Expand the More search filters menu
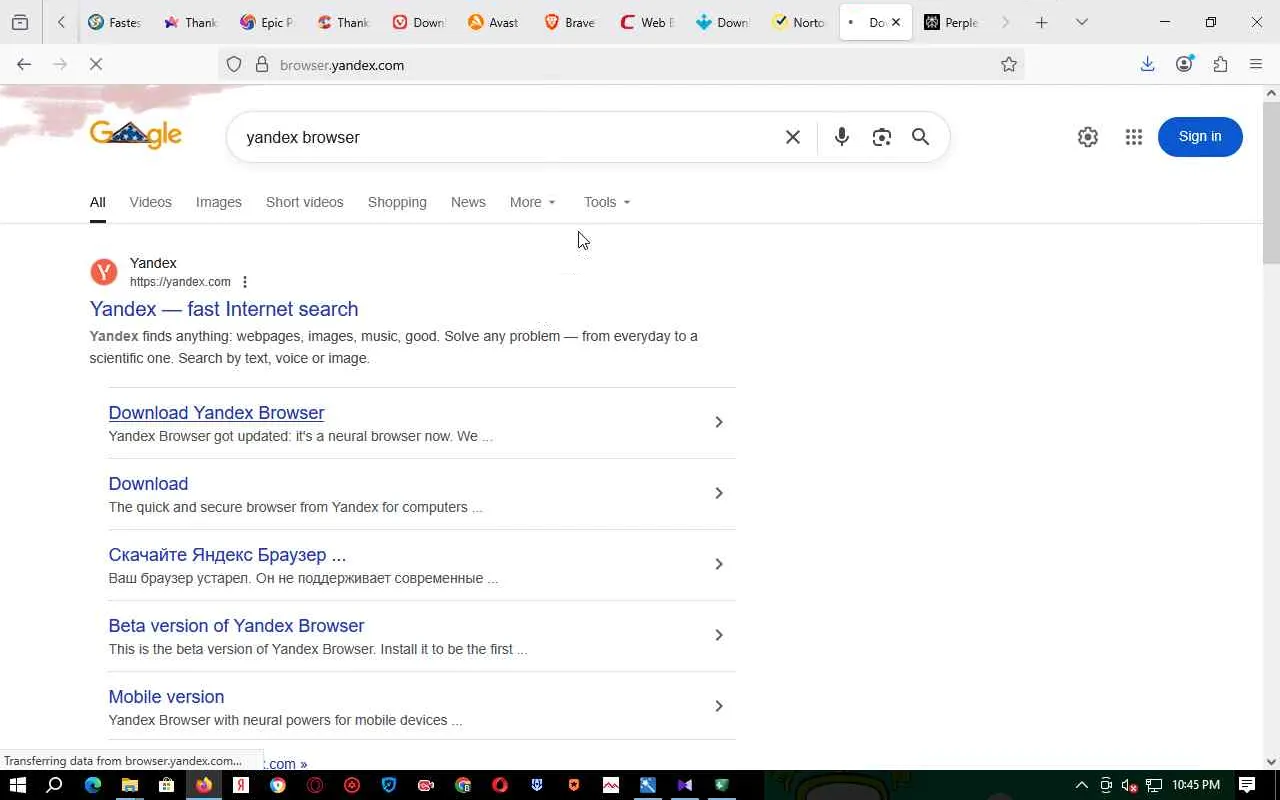Viewport: 1280px width, 800px height. (532, 202)
